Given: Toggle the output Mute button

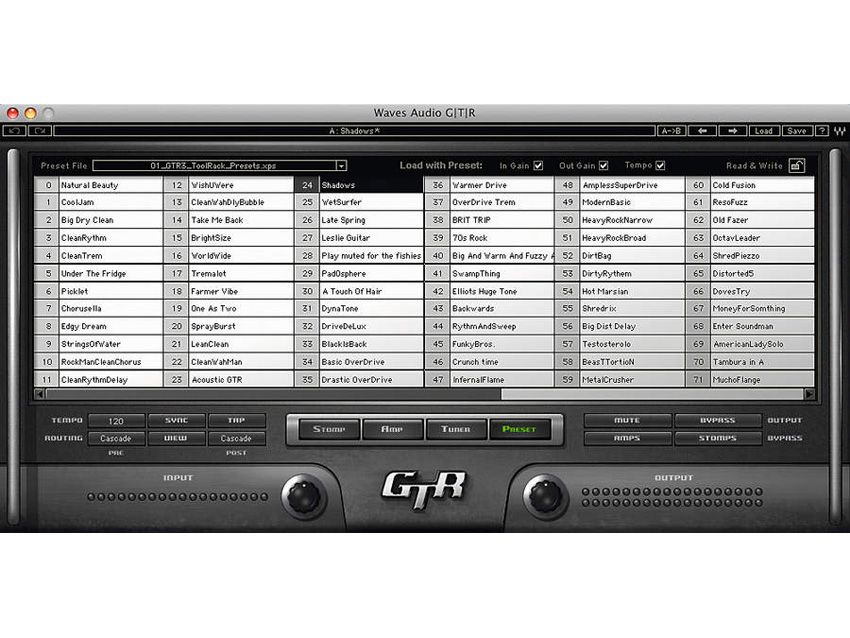Looking at the screenshot, I should click(x=627, y=421).
